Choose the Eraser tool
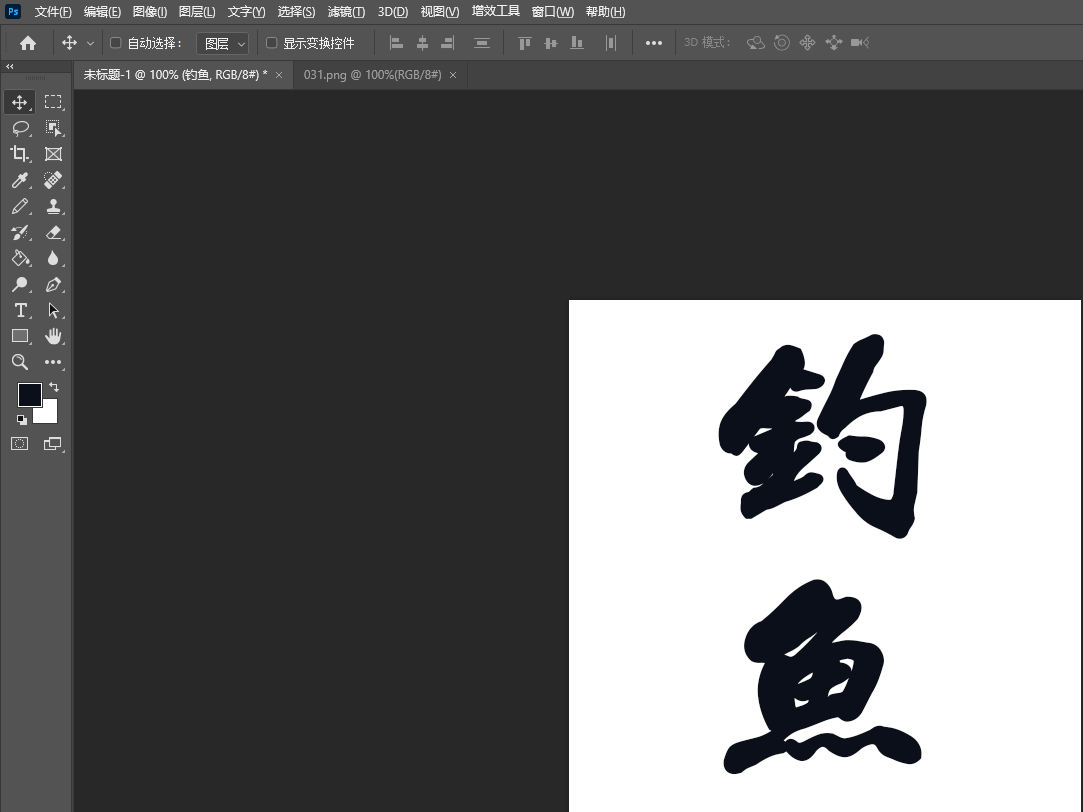The width and height of the screenshot is (1083, 812). 53,232
